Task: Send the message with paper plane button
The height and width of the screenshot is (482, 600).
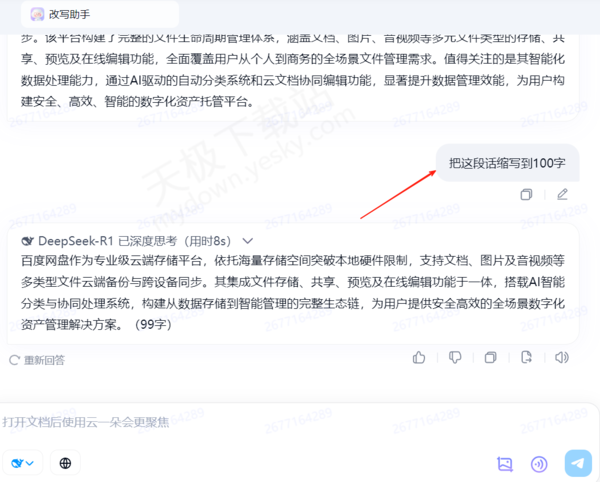Action: pos(578,463)
